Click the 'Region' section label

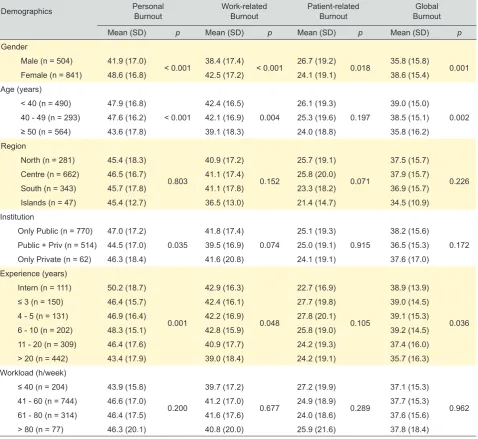point(13,146)
